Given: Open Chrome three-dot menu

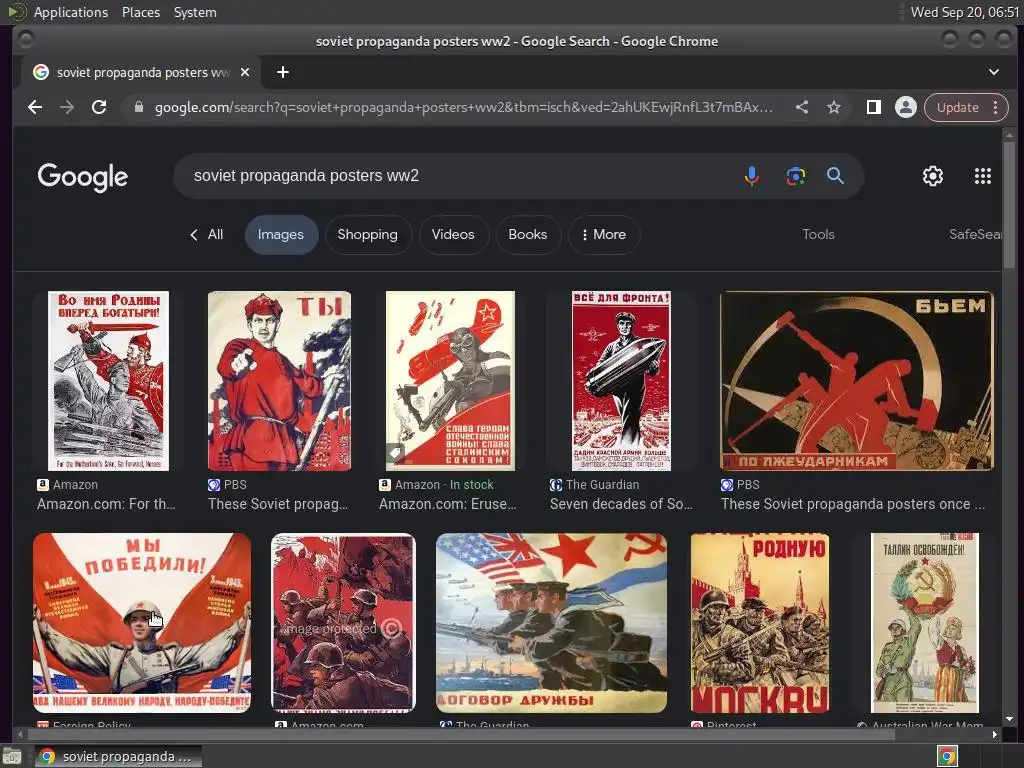Looking at the screenshot, I should (x=995, y=107).
